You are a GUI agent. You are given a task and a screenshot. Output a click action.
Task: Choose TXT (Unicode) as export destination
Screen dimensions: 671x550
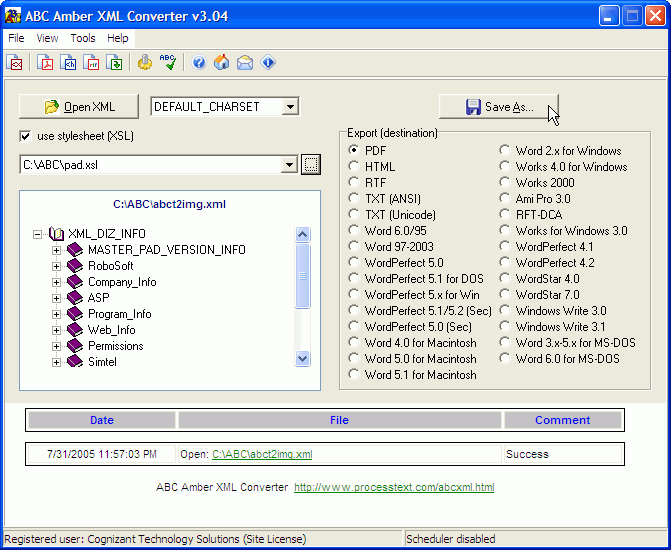point(353,214)
